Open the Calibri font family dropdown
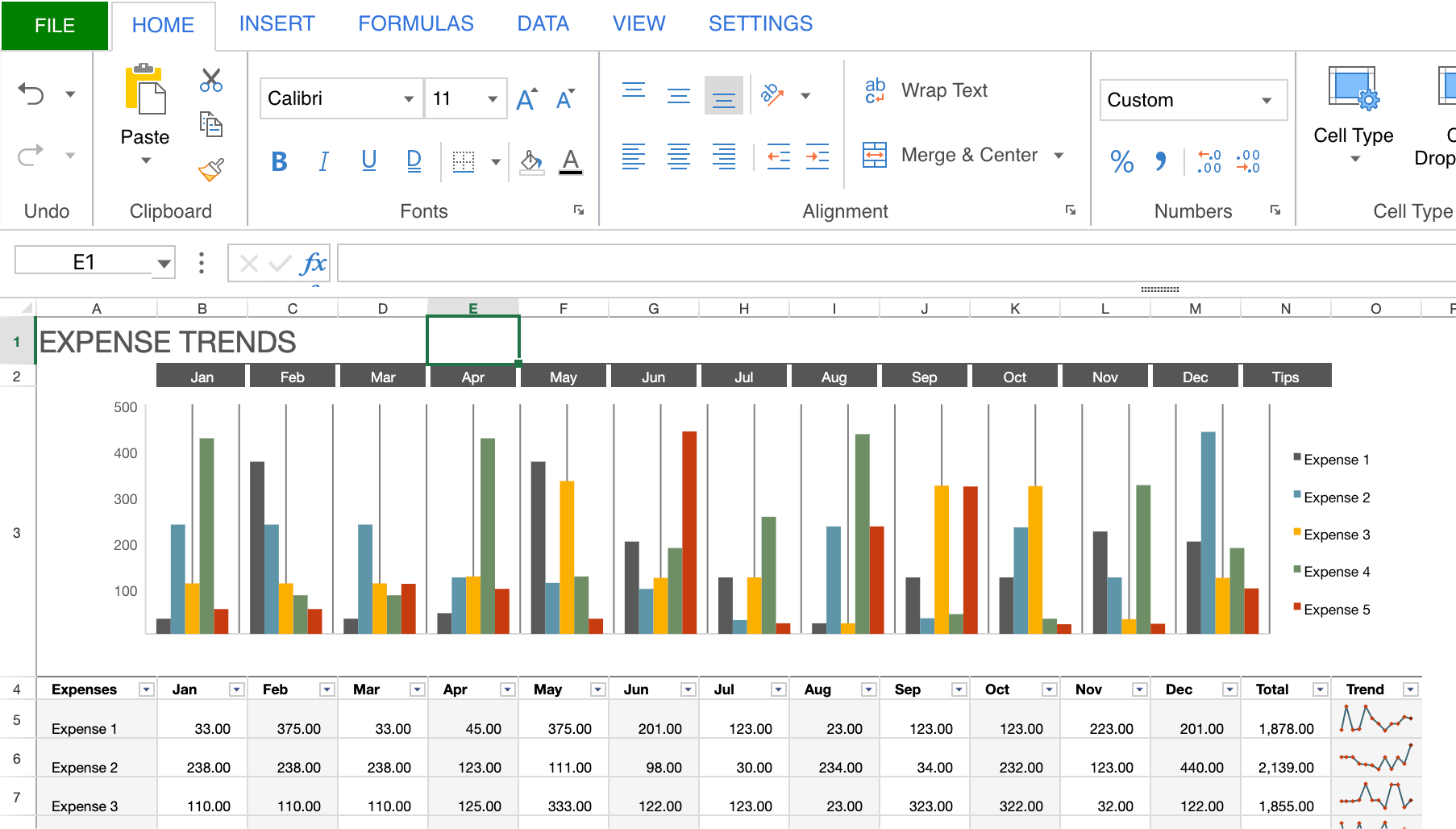 [x=408, y=99]
